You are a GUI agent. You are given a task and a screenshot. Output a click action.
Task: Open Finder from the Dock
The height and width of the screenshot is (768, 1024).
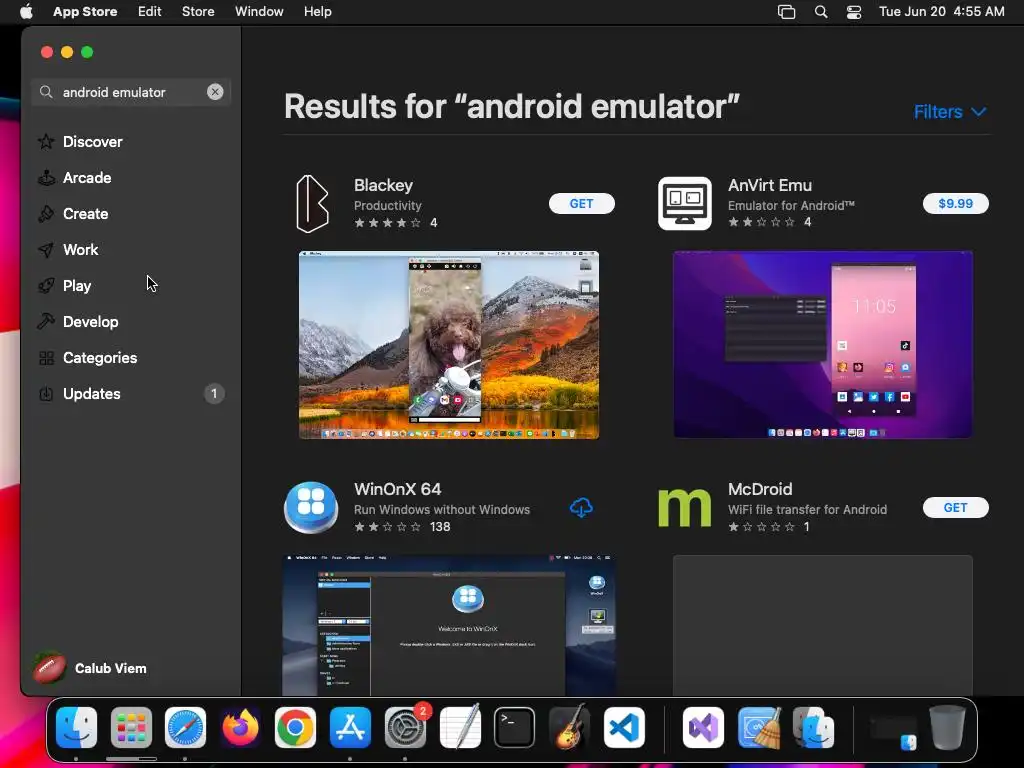[76, 727]
